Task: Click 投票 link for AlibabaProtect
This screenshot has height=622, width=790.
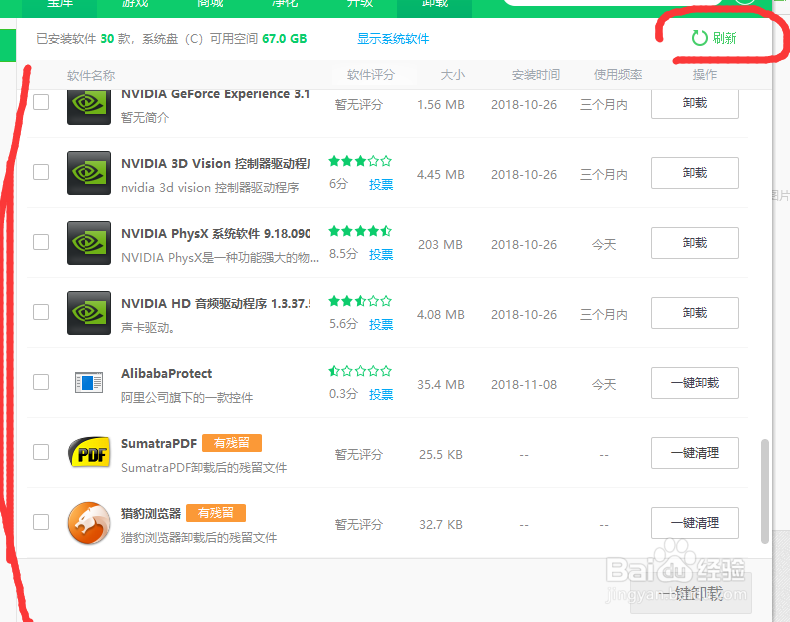Action: 381,394
